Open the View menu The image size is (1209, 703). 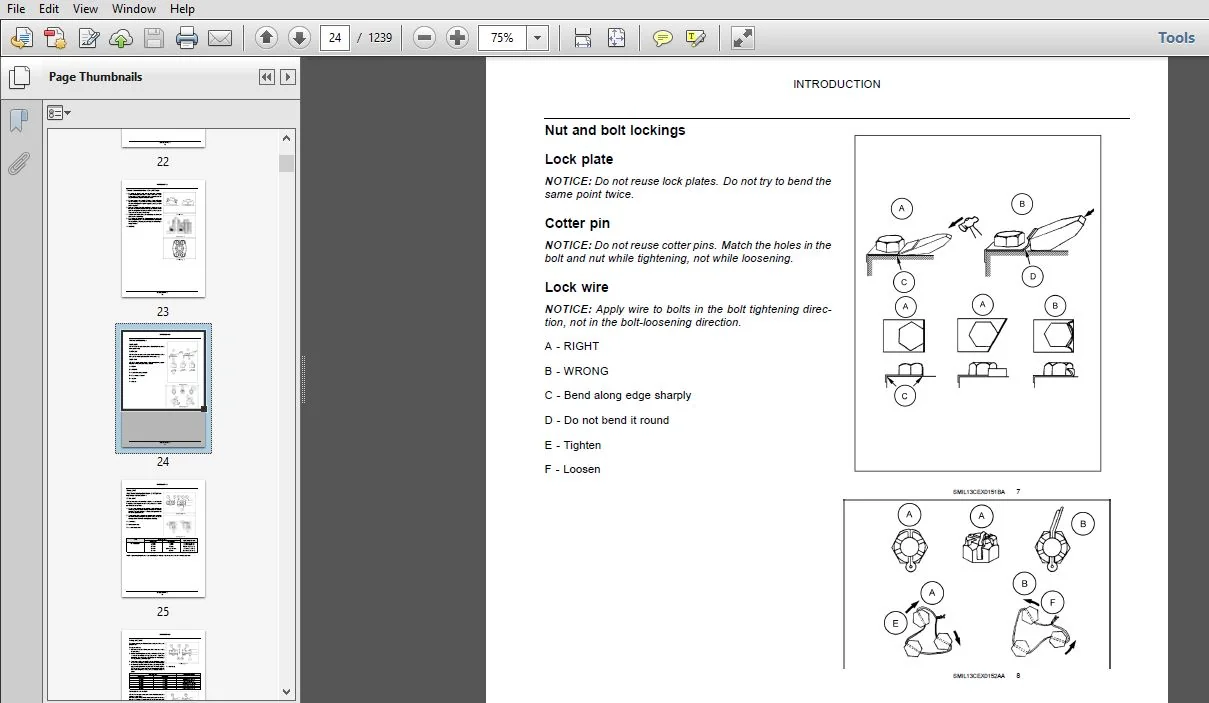pos(85,9)
